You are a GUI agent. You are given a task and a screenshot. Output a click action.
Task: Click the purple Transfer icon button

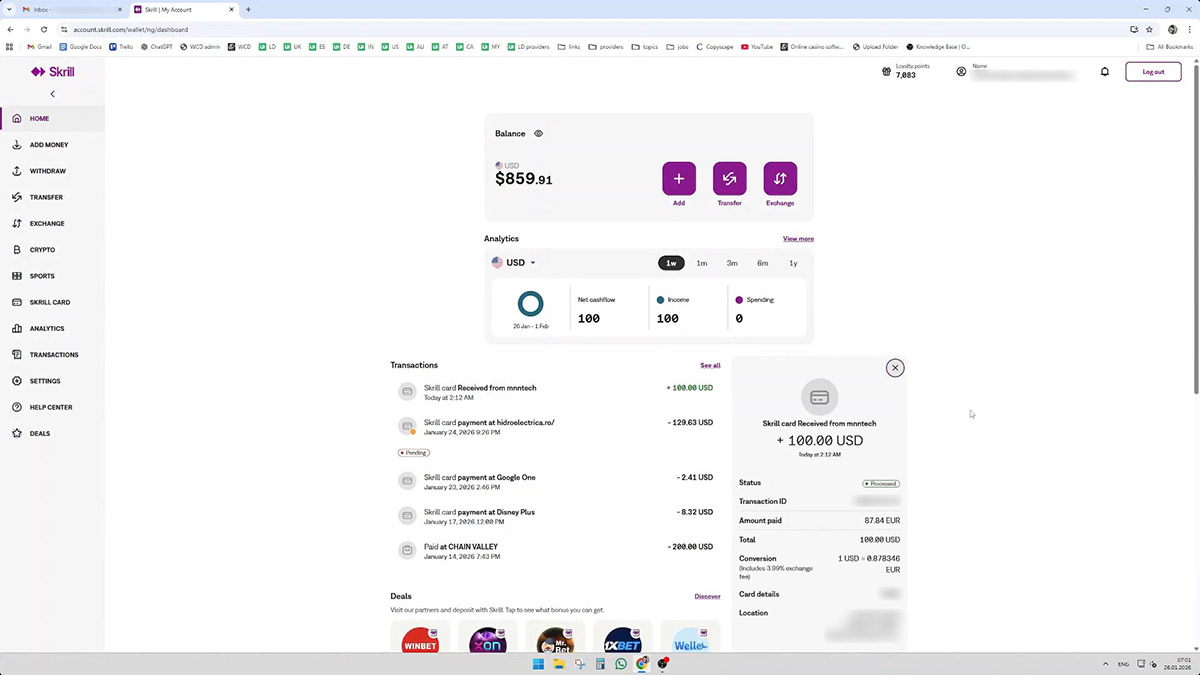tap(729, 179)
